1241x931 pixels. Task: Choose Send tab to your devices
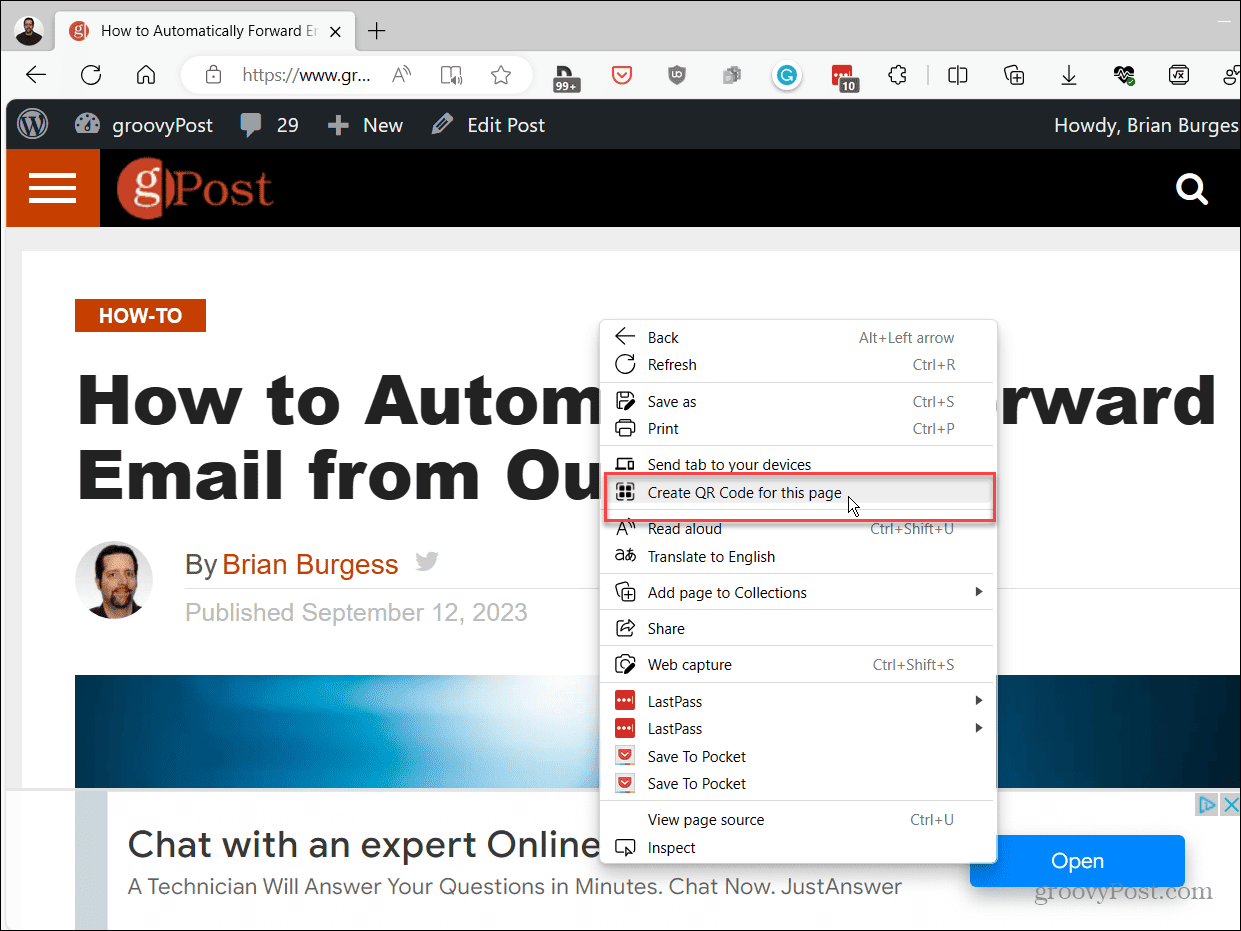(798, 464)
